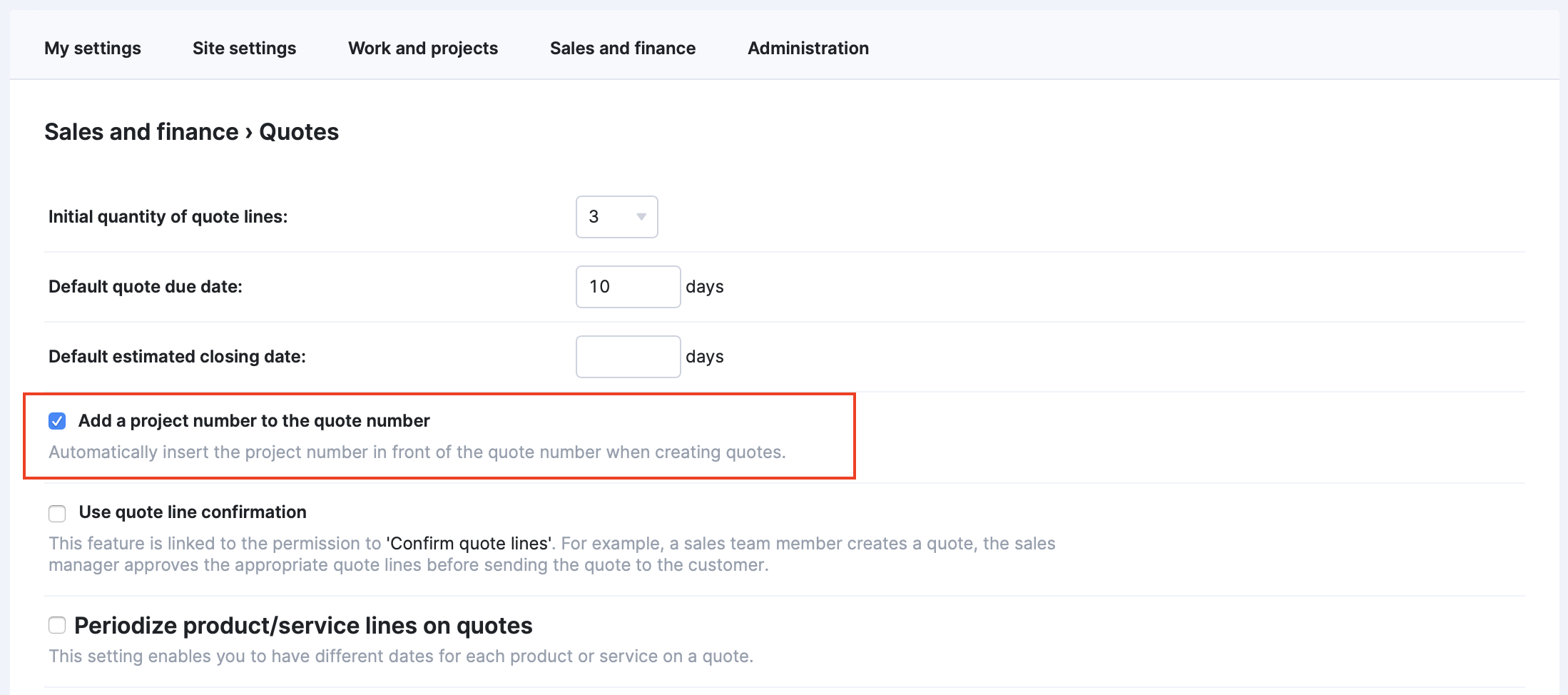1568x695 pixels.
Task: Click 'Default quote due date:' label
Action: coord(146,286)
